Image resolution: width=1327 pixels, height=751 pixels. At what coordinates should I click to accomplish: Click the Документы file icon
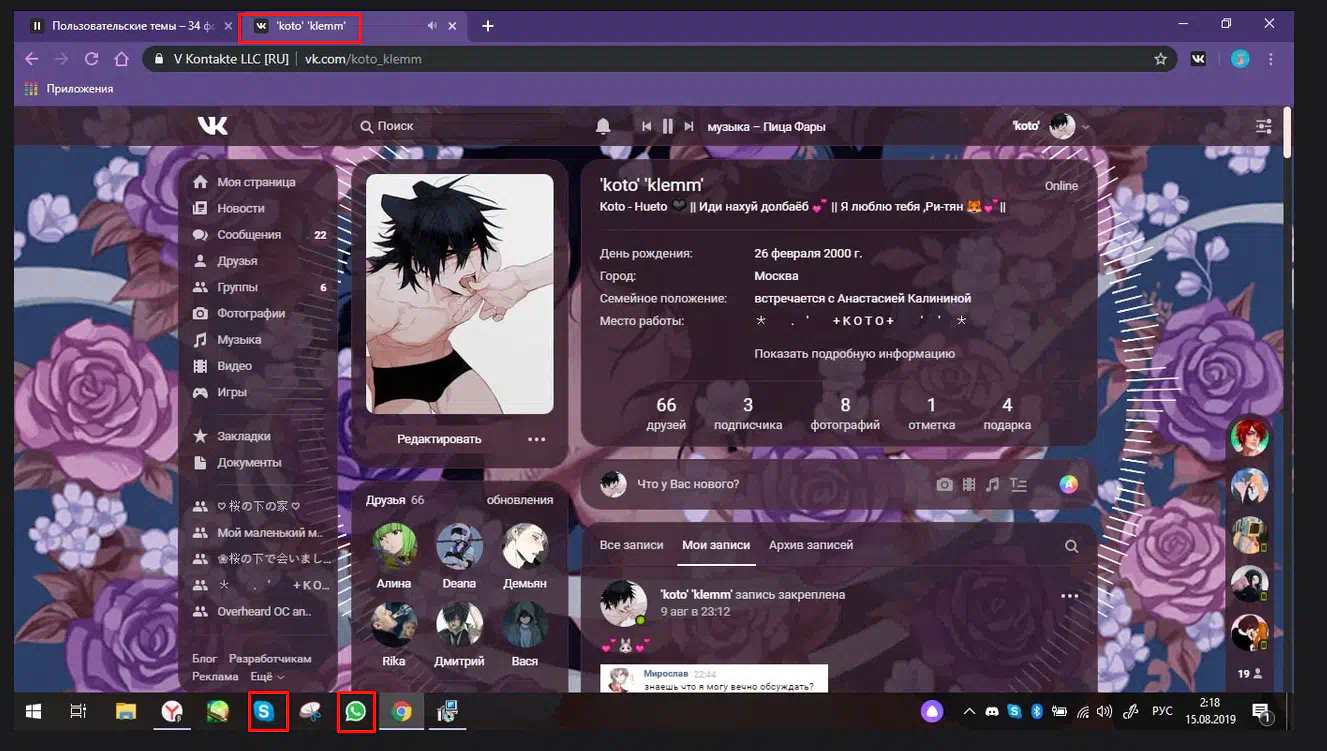(200, 462)
